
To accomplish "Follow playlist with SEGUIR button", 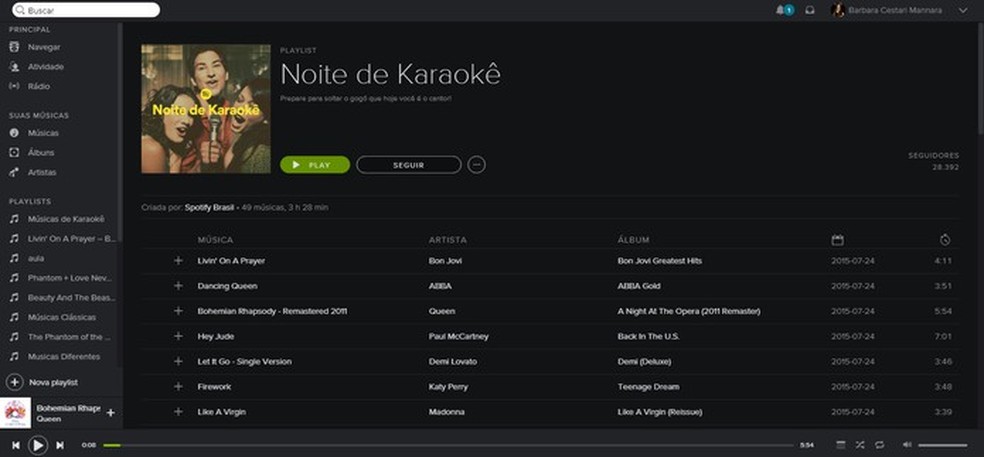I will [x=409, y=165].
